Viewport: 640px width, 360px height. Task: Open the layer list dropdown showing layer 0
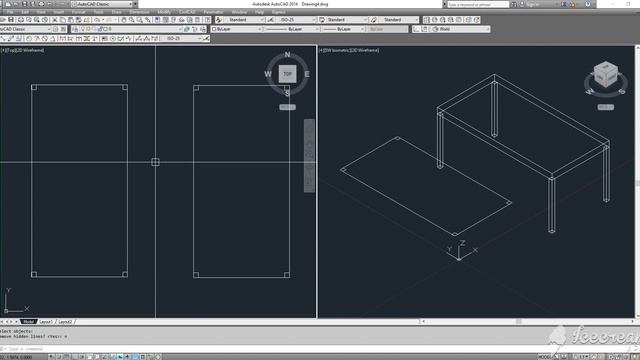[x=131, y=29]
